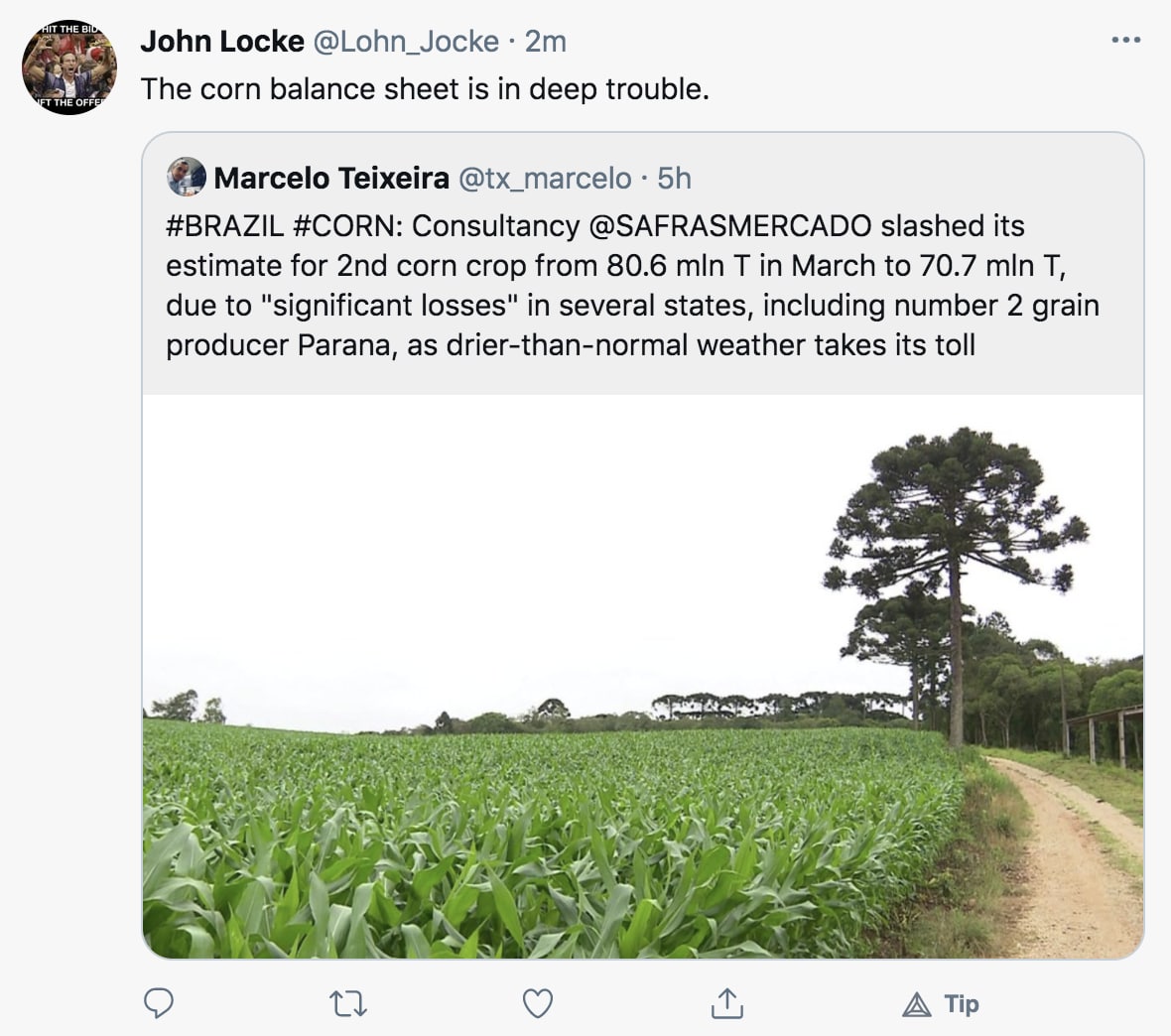Like the tweet with the heart icon
Image resolution: width=1171 pixels, height=1036 pixels.
(x=537, y=1004)
